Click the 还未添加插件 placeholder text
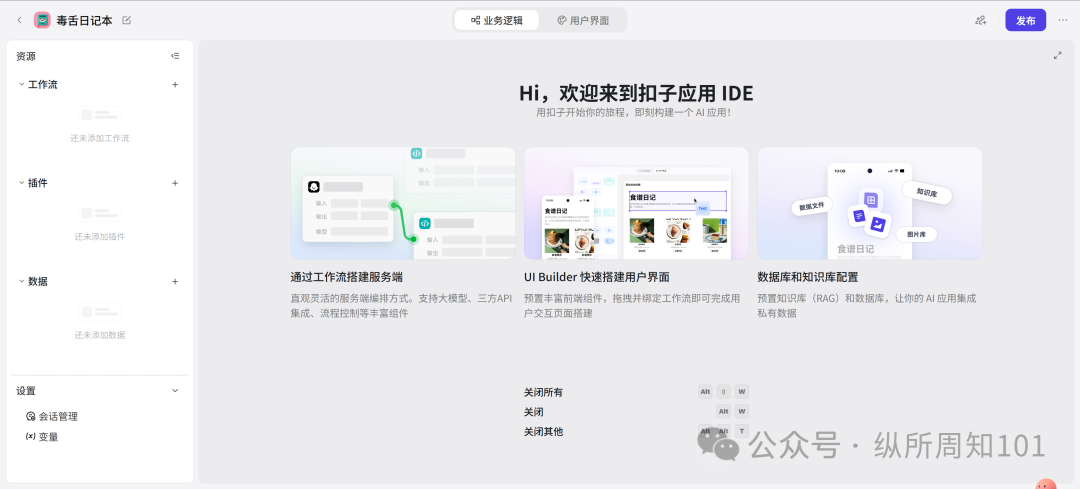Image resolution: width=1080 pixels, height=489 pixels. point(100,237)
